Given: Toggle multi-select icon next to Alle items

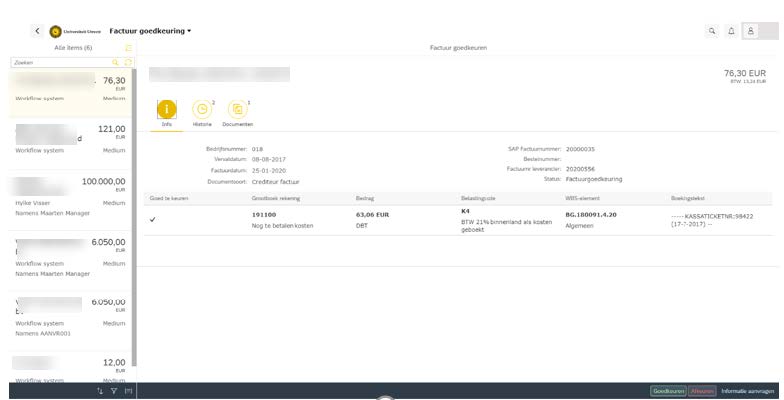Looking at the screenshot, I should point(127,48).
